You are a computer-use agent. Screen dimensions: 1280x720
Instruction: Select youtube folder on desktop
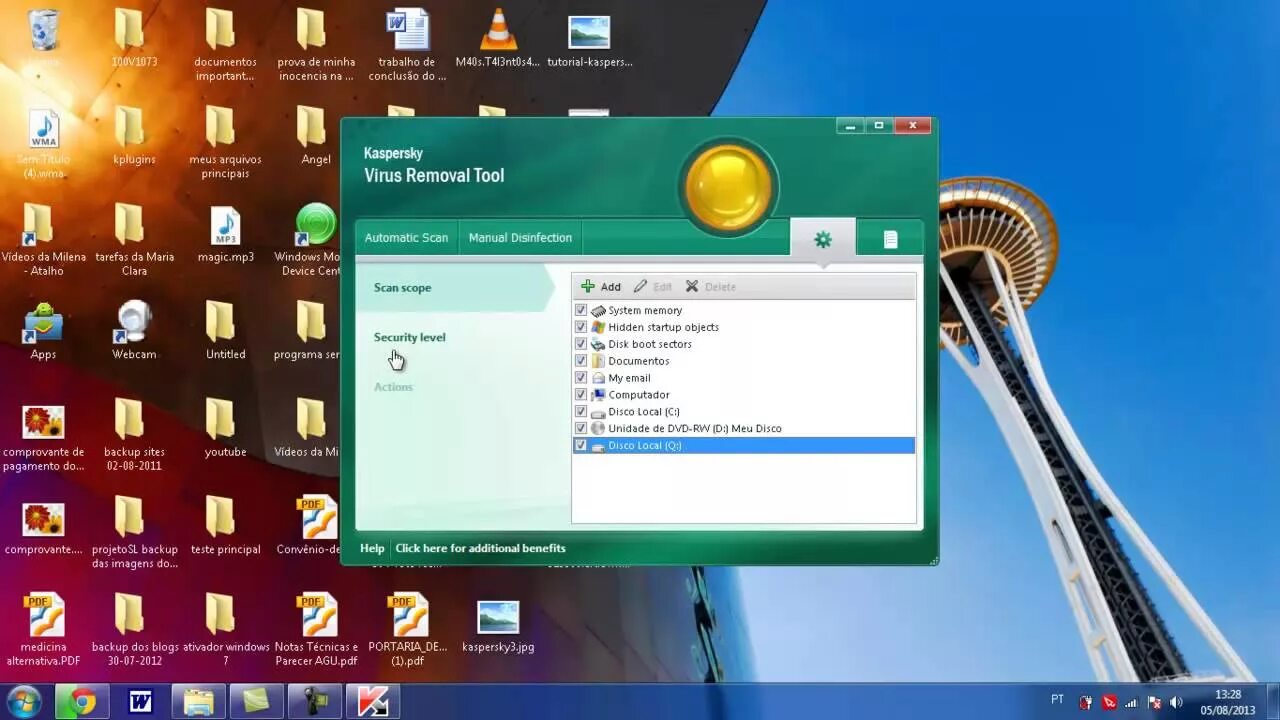[225, 428]
